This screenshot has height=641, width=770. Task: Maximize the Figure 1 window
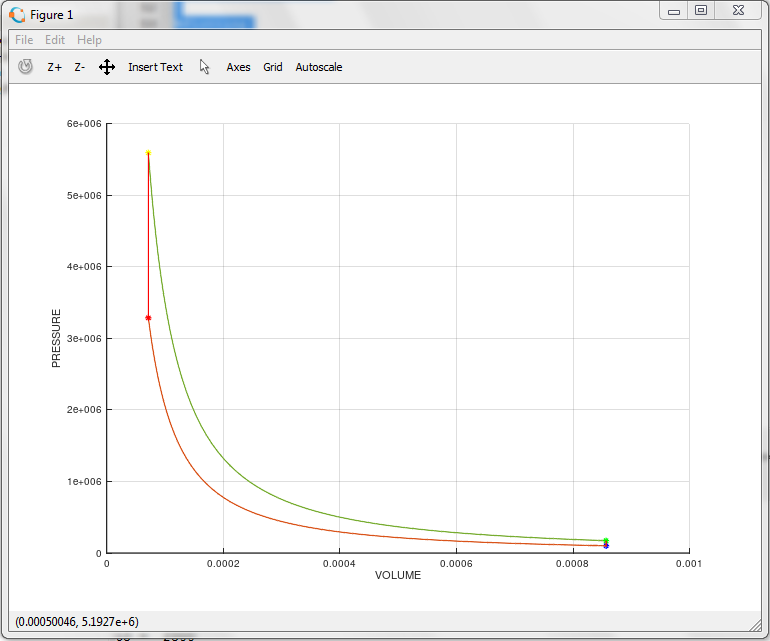pyautogui.click(x=701, y=11)
